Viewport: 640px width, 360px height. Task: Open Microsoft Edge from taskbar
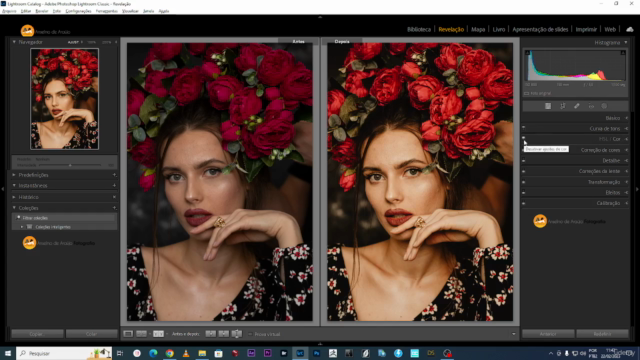[x=153, y=353]
